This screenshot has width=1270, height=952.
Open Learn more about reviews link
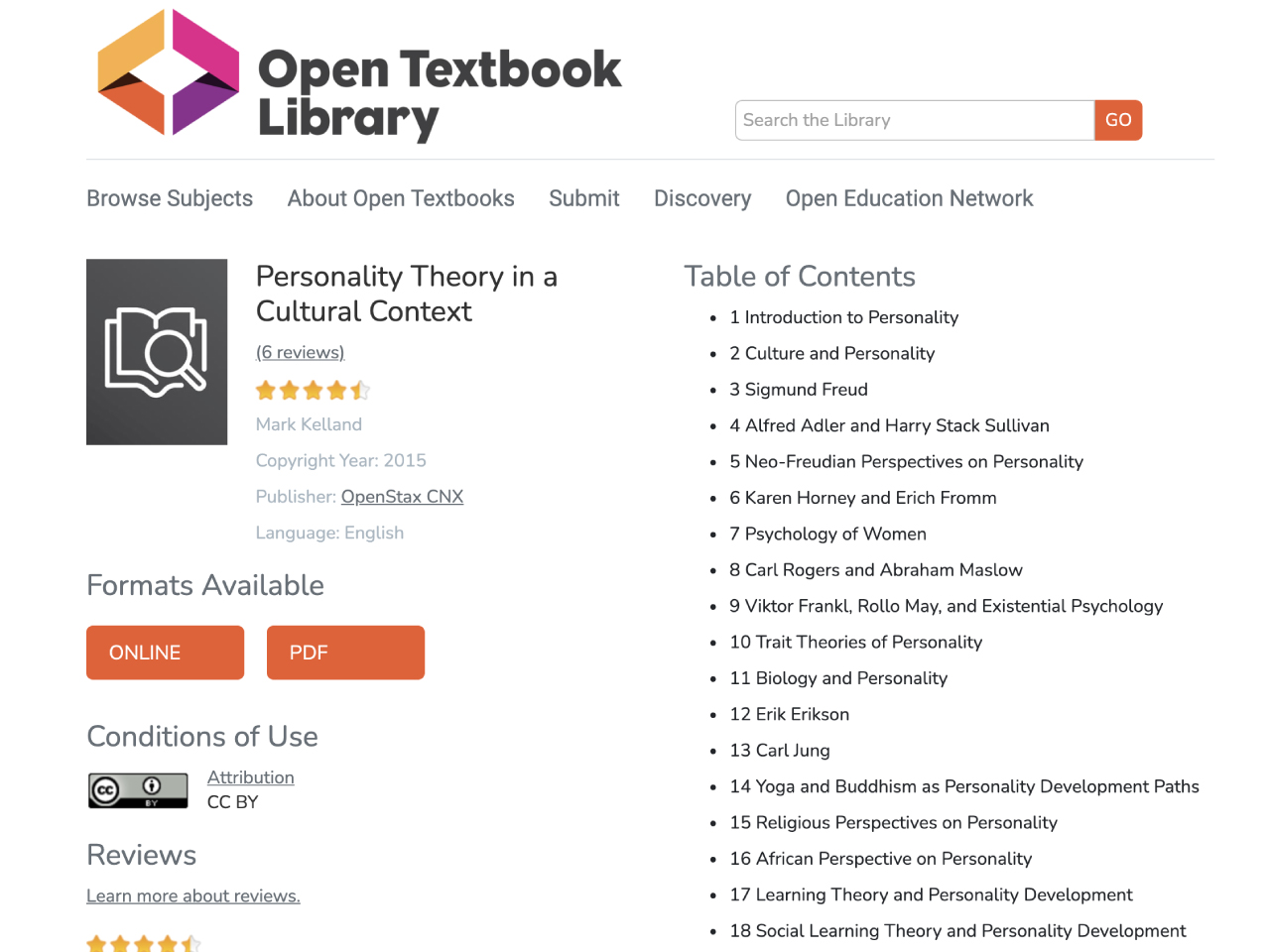(193, 896)
